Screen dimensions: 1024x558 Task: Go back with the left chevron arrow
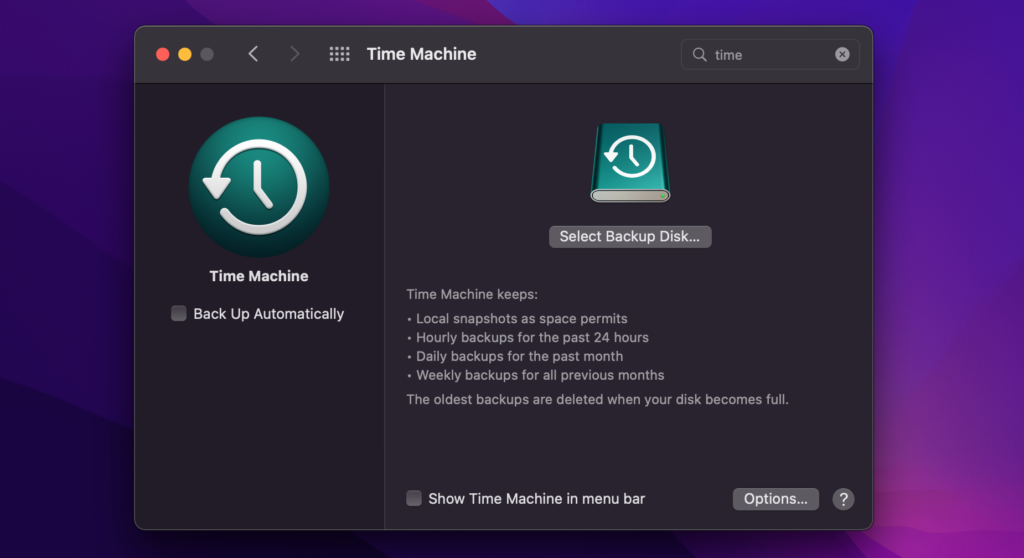pyautogui.click(x=253, y=54)
